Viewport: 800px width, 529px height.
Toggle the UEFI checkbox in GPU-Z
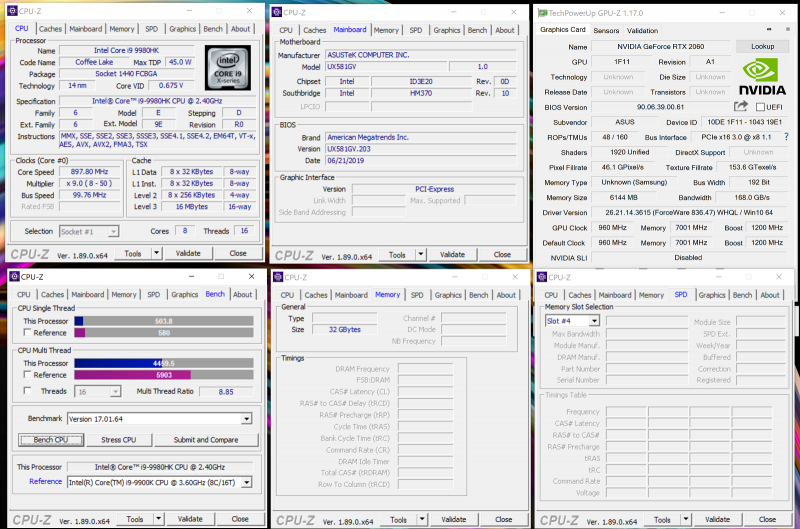coord(760,107)
